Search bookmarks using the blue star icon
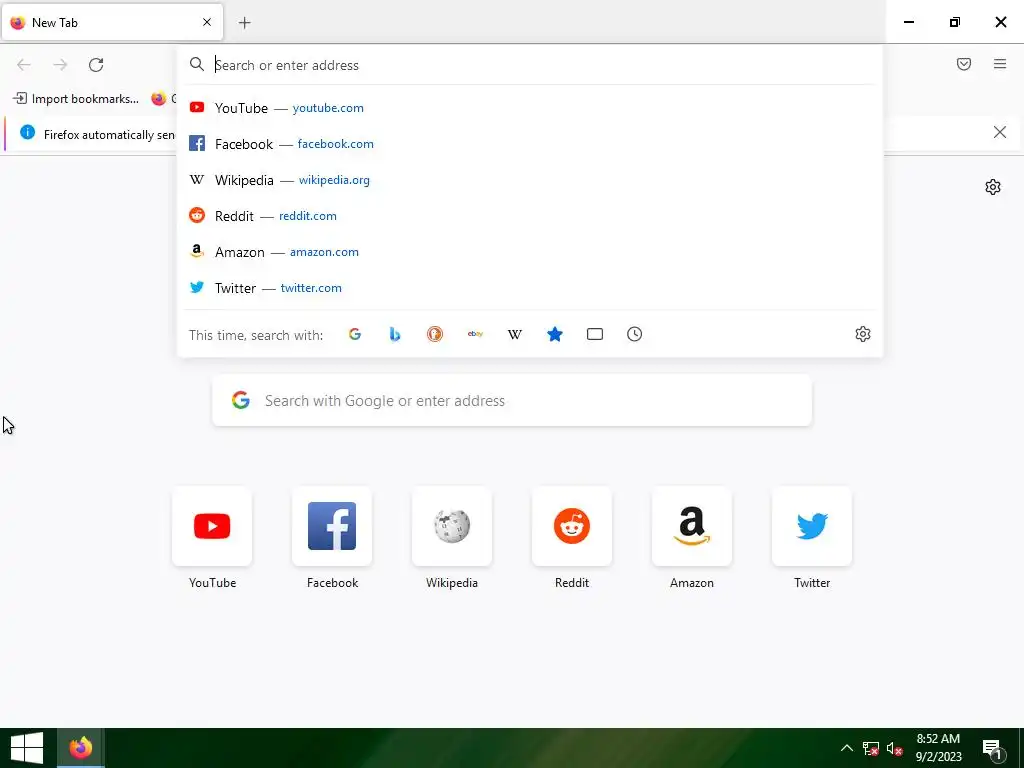This screenshot has height=768, width=1024. 554,334
